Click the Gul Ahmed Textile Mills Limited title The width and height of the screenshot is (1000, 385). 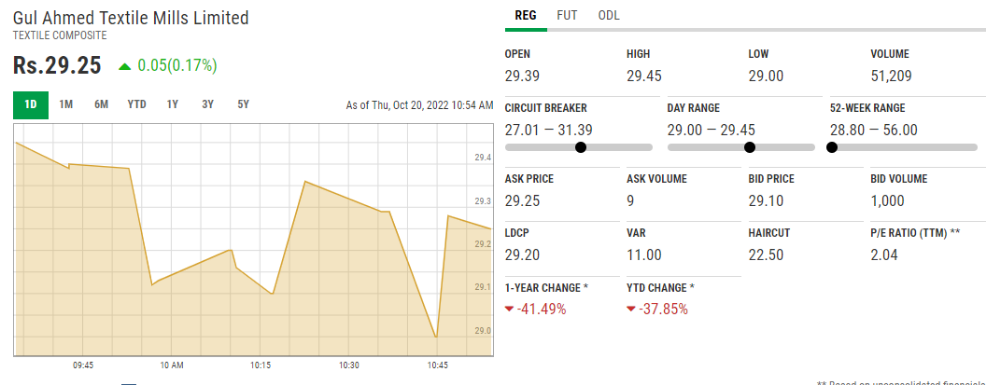tap(131, 18)
